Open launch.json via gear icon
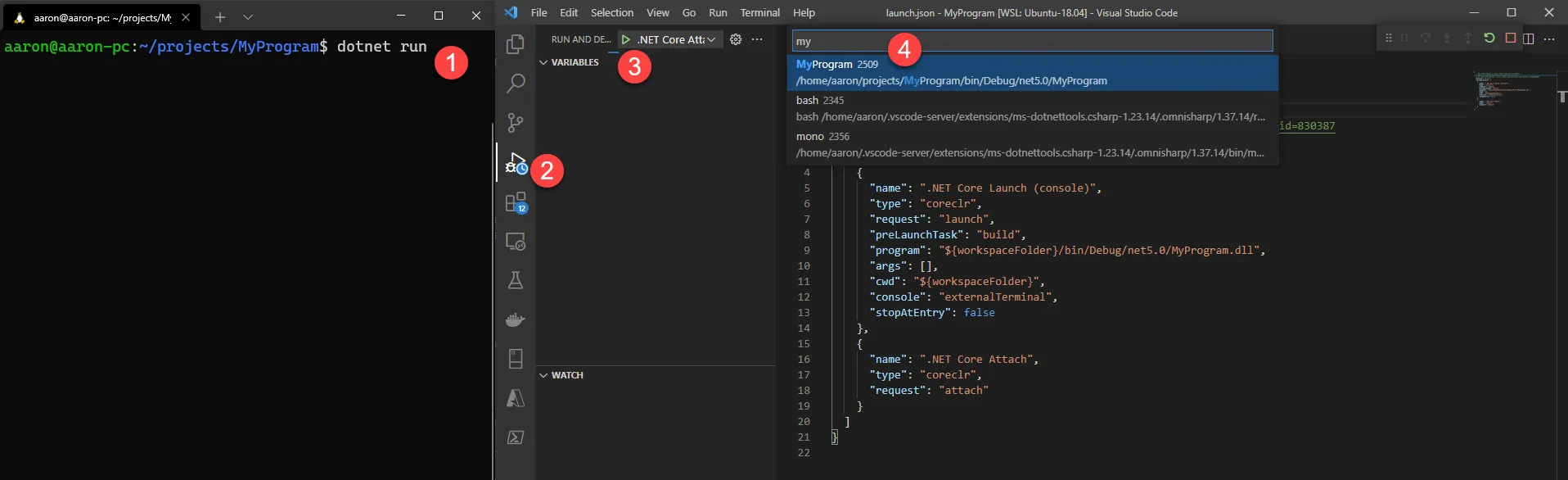 (x=736, y=39)
